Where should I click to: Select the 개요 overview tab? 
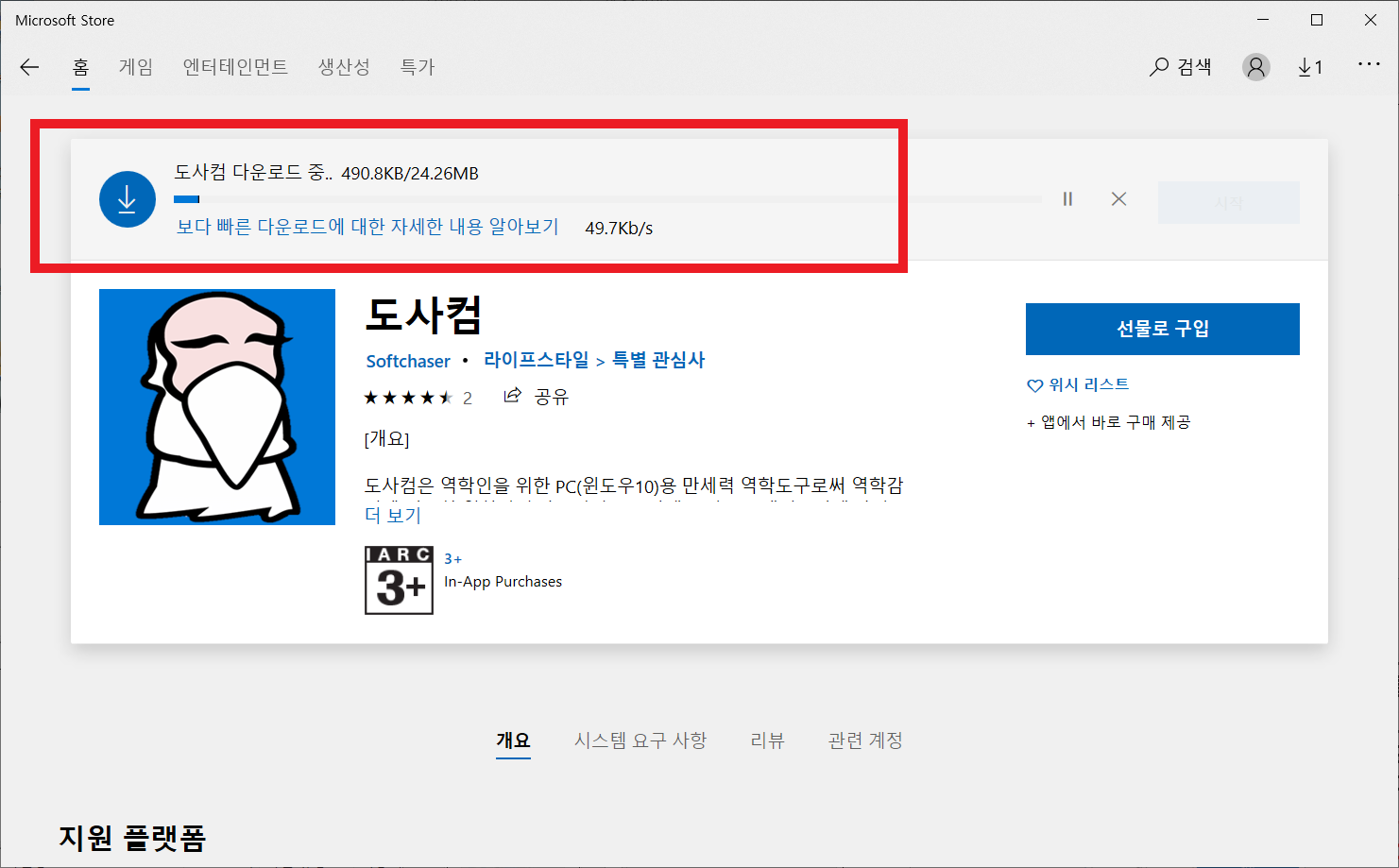pyautogui.click(x=513, y=740)
